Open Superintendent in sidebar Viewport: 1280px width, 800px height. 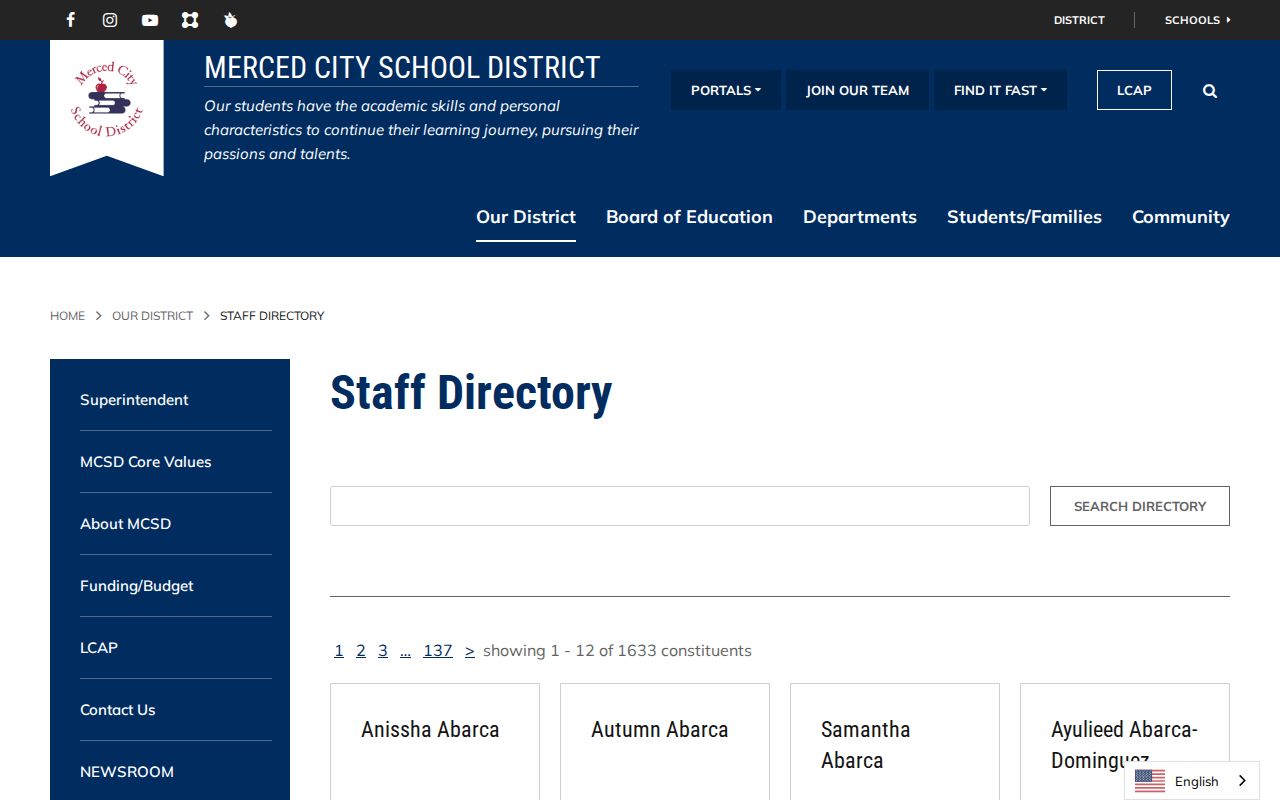point(134,400)
